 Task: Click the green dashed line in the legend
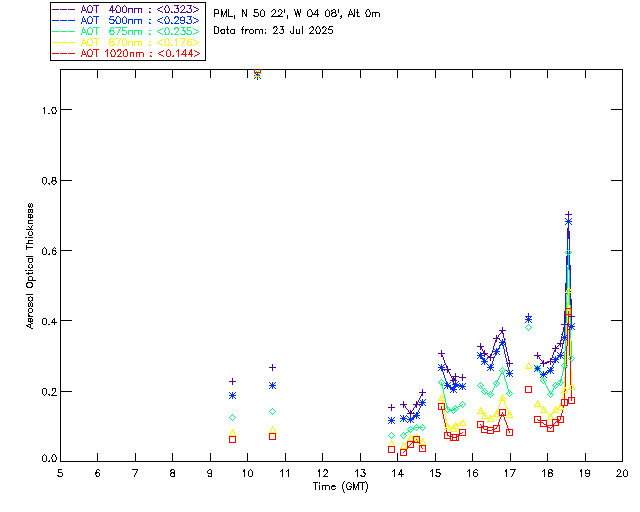64,32
